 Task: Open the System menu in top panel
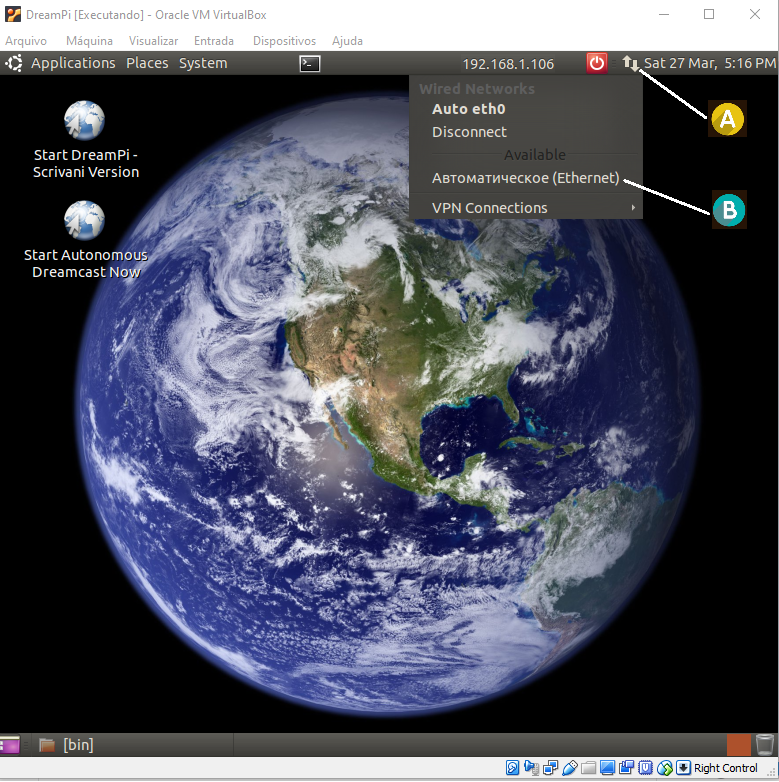(203, 63)
